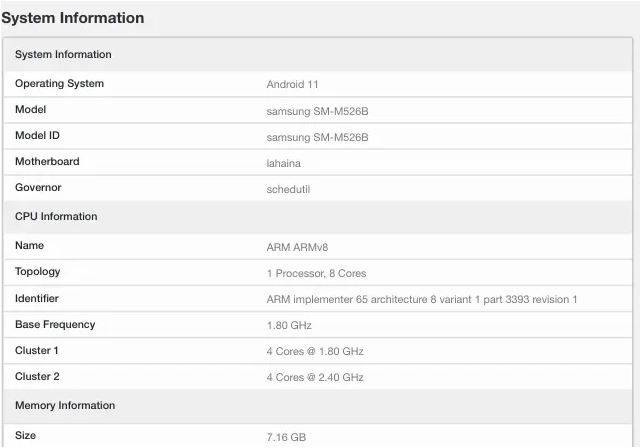Screen dimensions: 641x448
Task: Click the Topology row label
Action: coord(38,272)
